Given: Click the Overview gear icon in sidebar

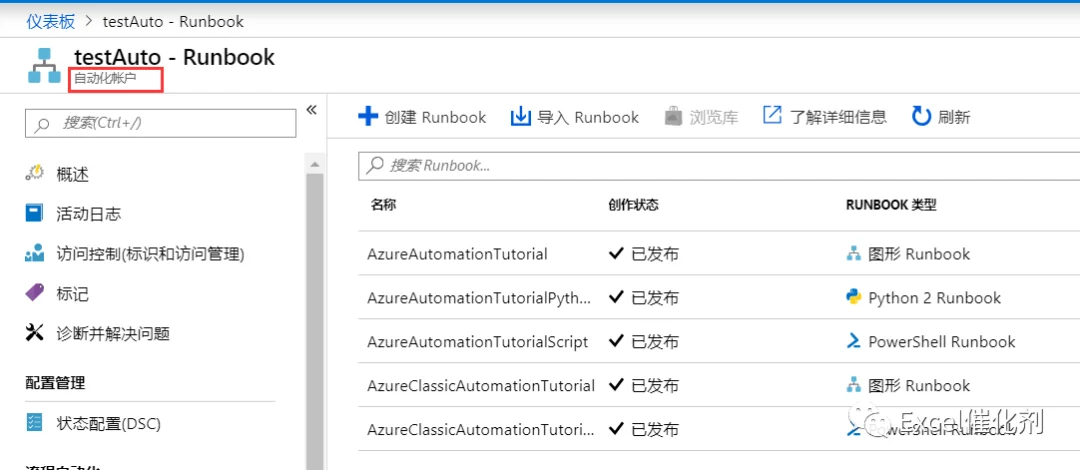Looking at the screenshot, I should coord(34,173).
